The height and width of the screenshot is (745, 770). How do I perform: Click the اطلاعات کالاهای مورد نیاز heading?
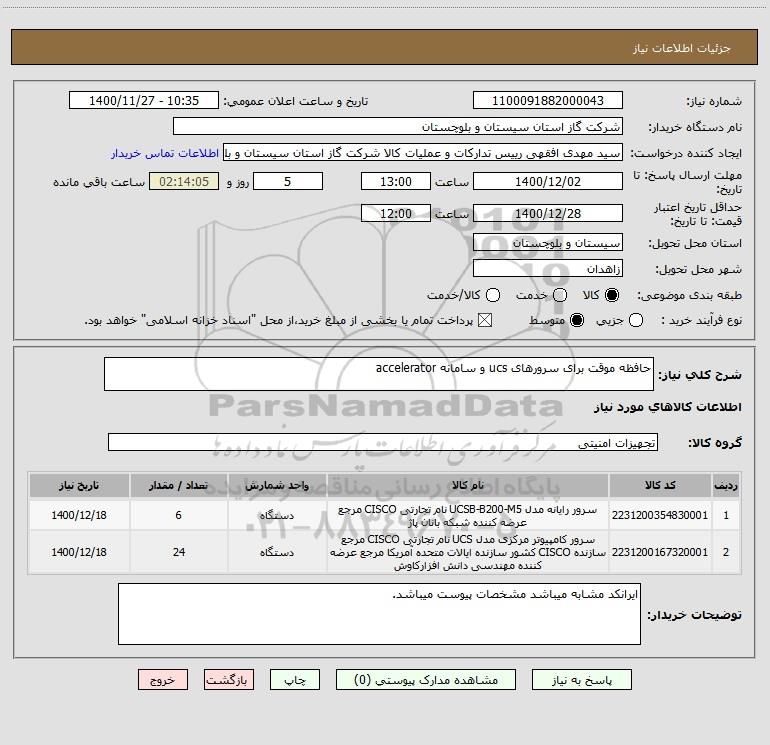[667, 407]
